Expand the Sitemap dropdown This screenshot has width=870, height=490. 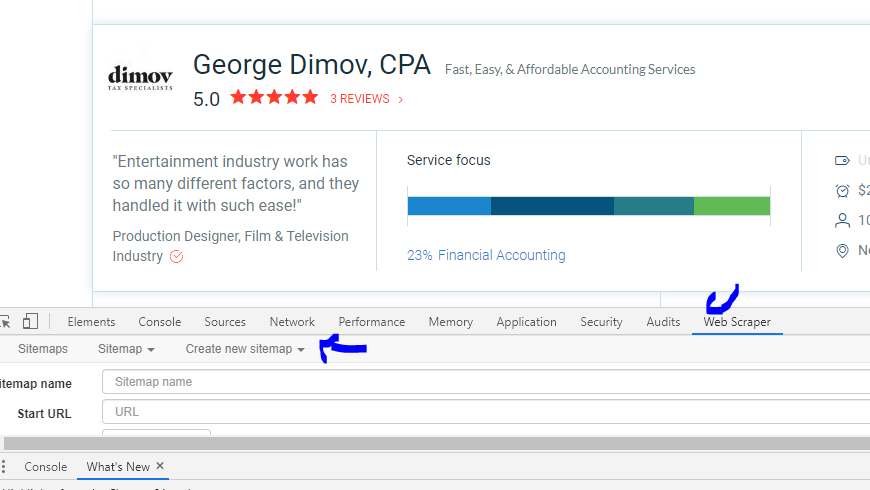[126, 349]
